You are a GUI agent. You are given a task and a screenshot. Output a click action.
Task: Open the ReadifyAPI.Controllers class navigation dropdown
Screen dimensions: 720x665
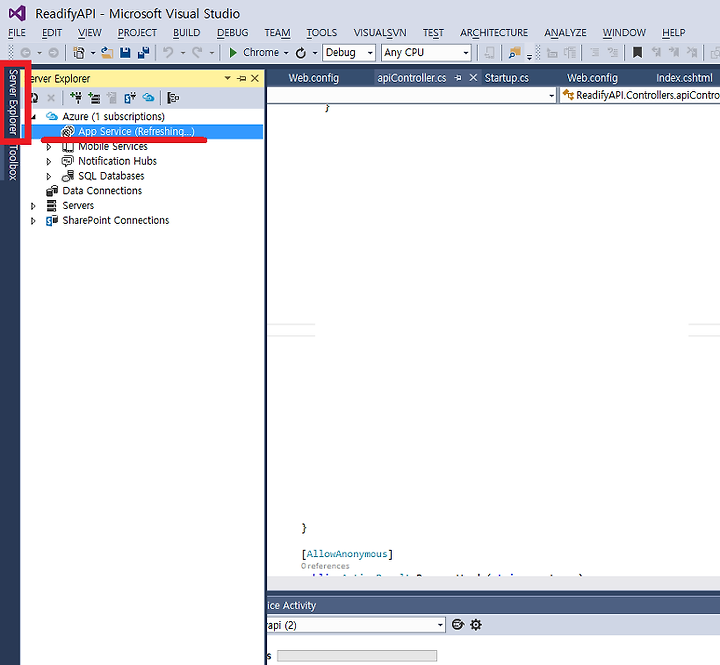(640, 96)
